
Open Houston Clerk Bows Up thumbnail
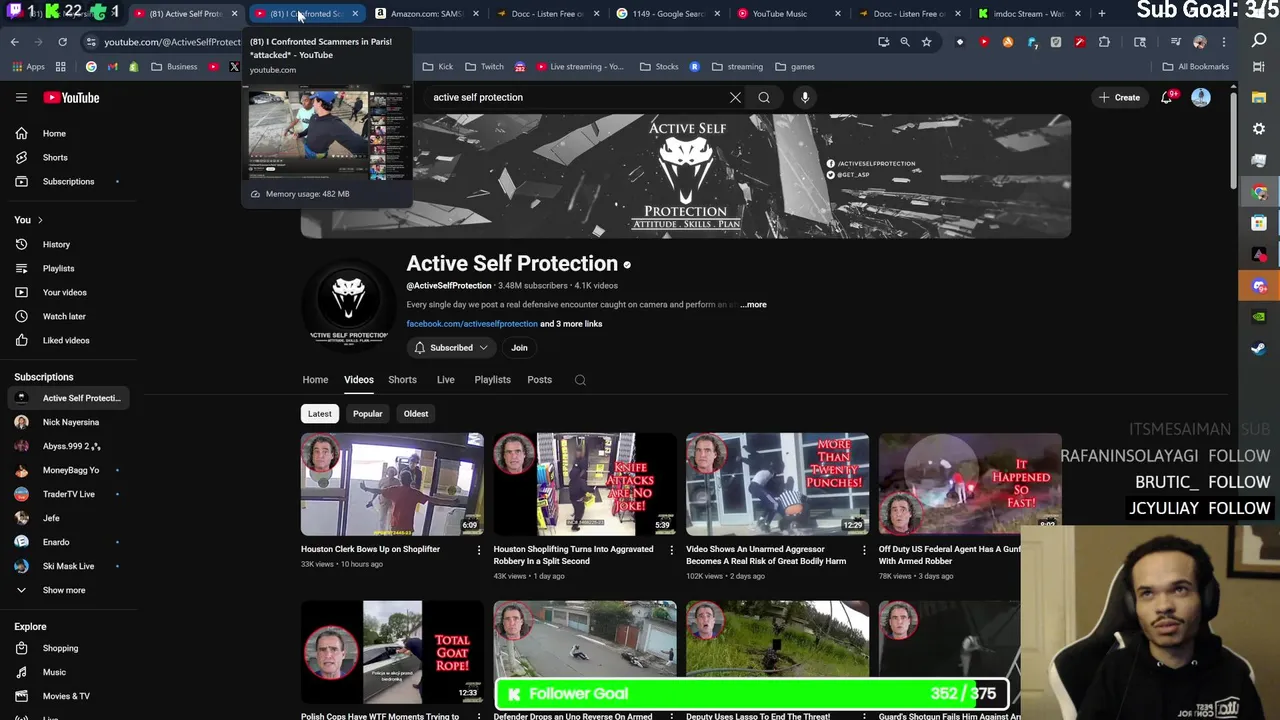pos(392,484)
